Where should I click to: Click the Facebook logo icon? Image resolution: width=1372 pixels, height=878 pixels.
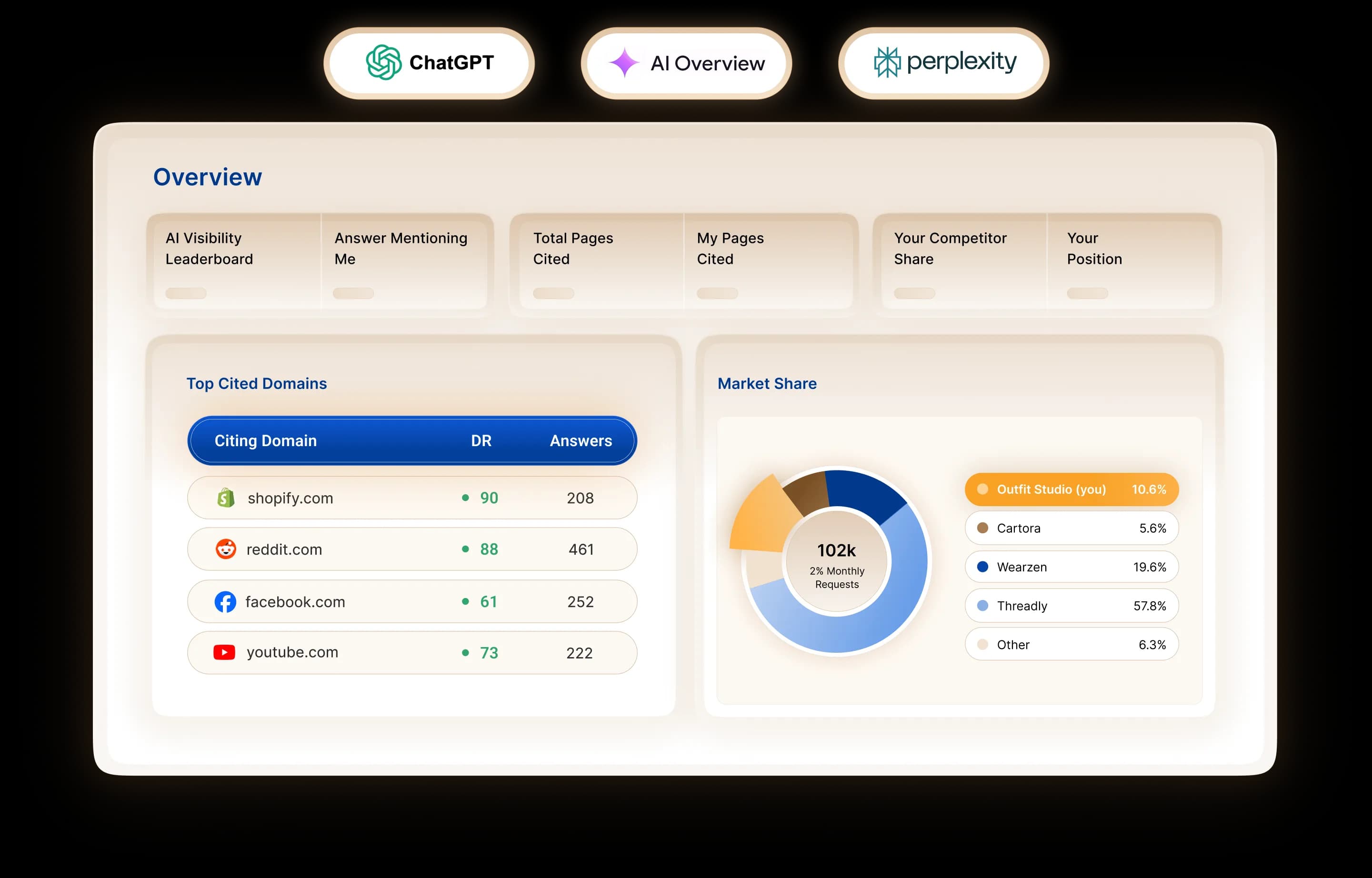pyautogui.click(x=225, y=601)
